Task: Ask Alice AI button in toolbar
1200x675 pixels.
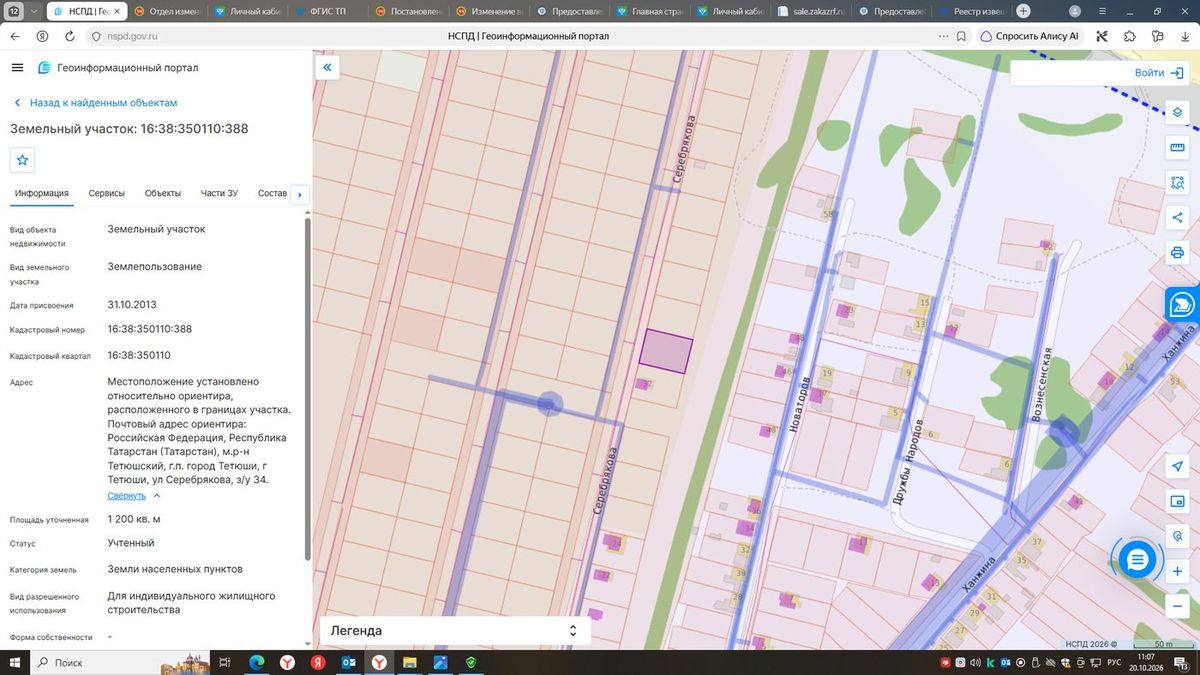Action: point(1029,36)
